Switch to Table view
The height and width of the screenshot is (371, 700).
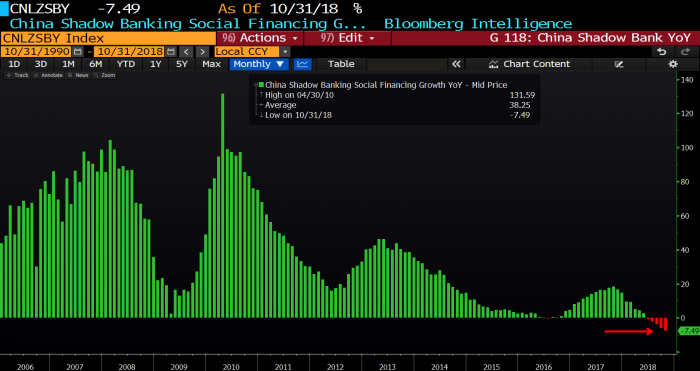(x=341, y=64)
